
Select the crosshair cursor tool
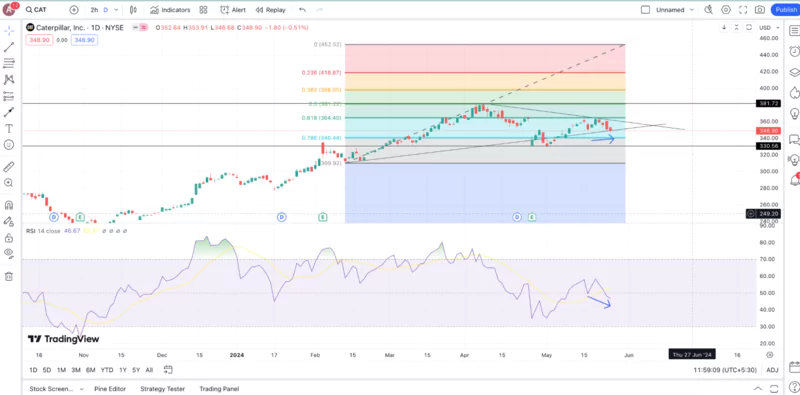click(9, 31)
